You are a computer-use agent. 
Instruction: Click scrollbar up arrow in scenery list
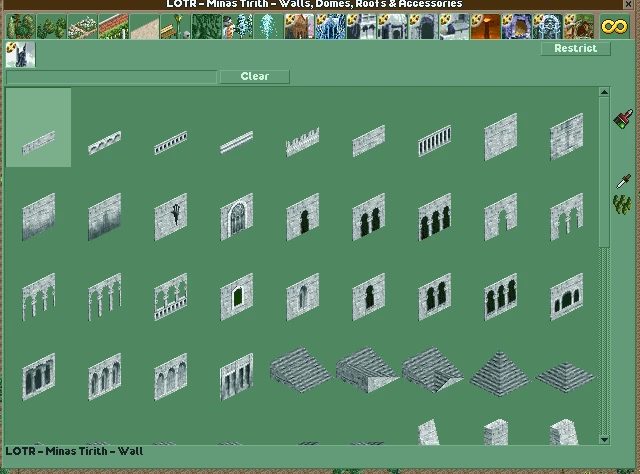point(604,92)
